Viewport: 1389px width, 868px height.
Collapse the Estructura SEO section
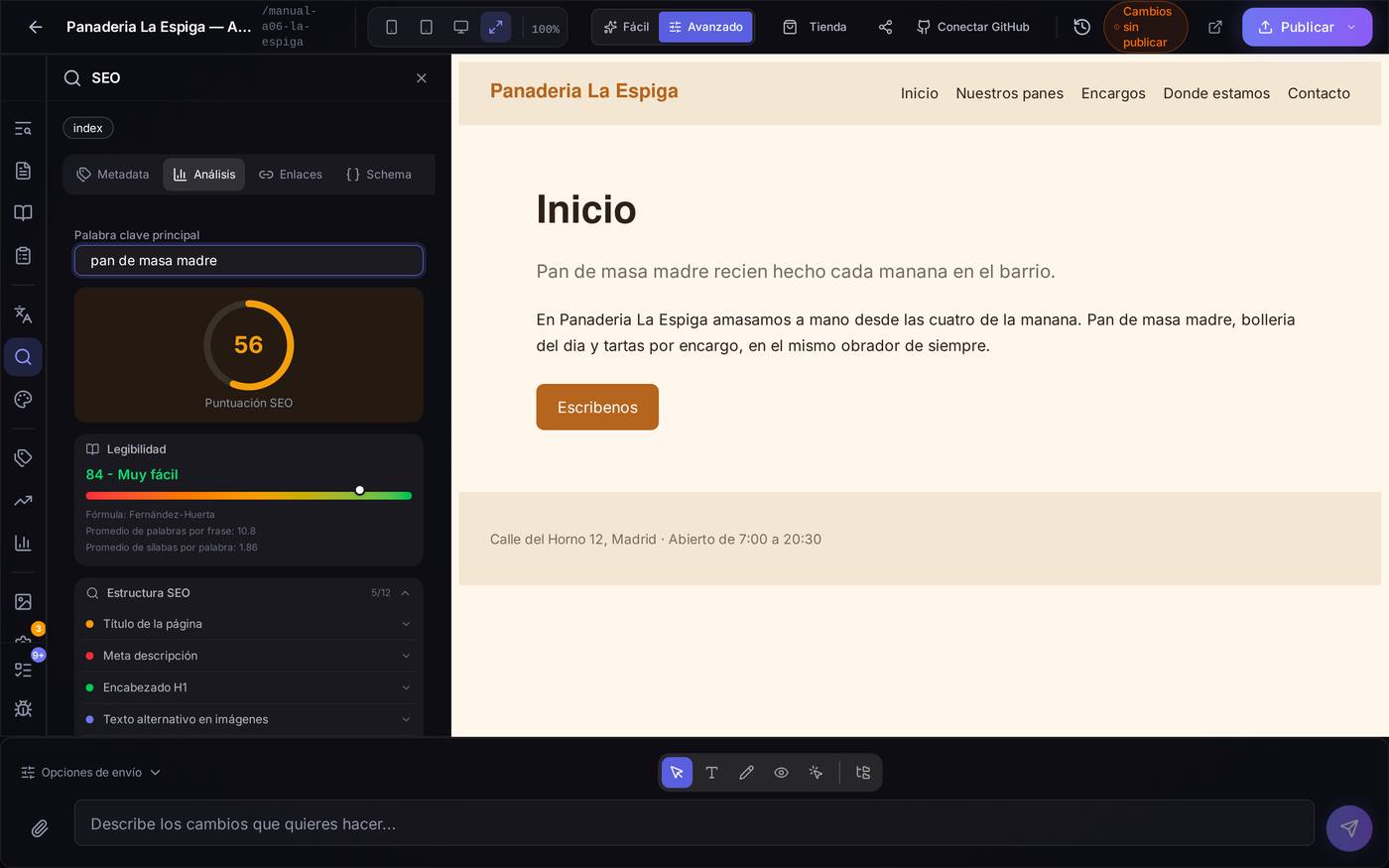(406, 592)
